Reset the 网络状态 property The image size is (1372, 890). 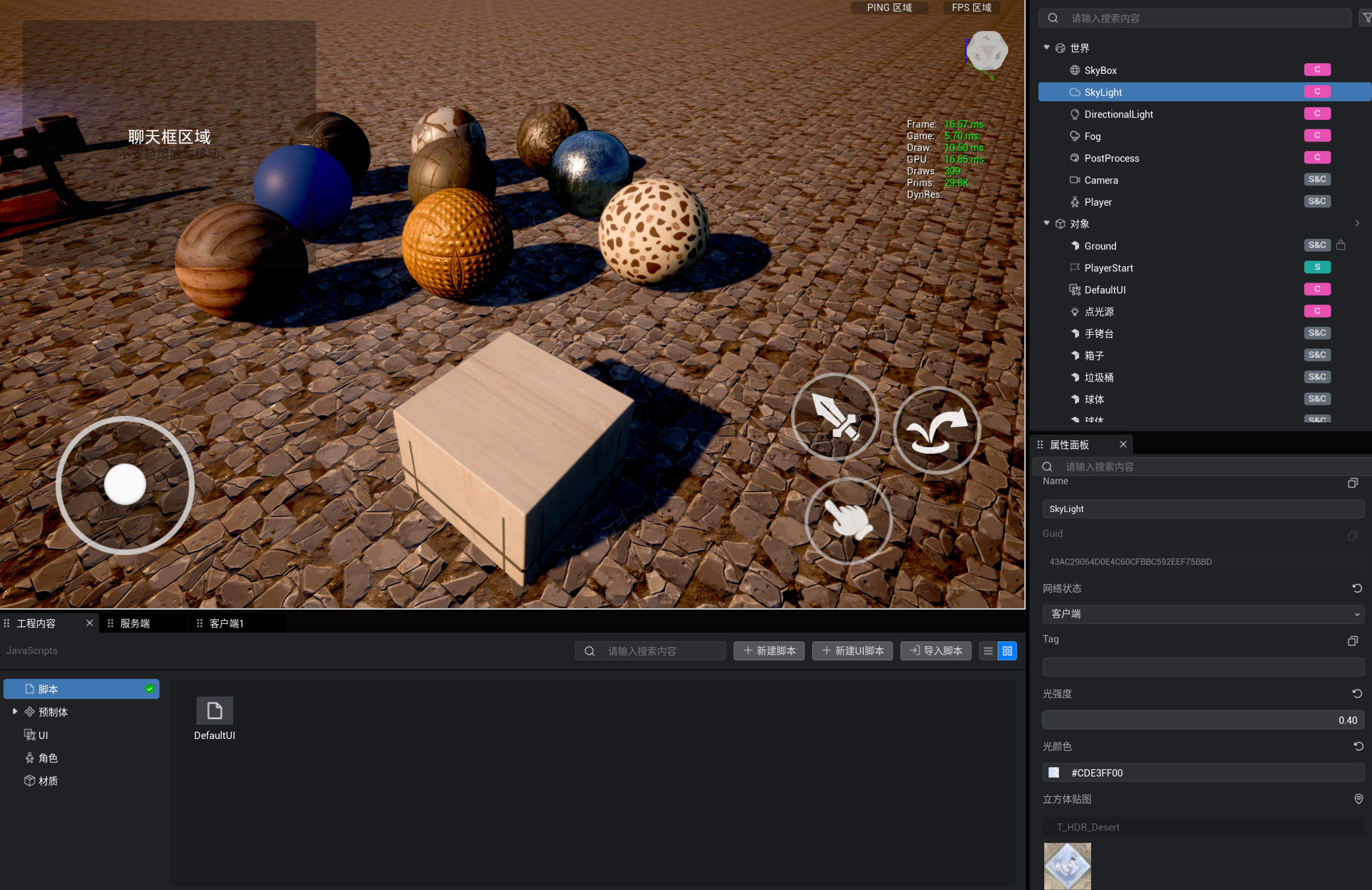pos(1357,589)
